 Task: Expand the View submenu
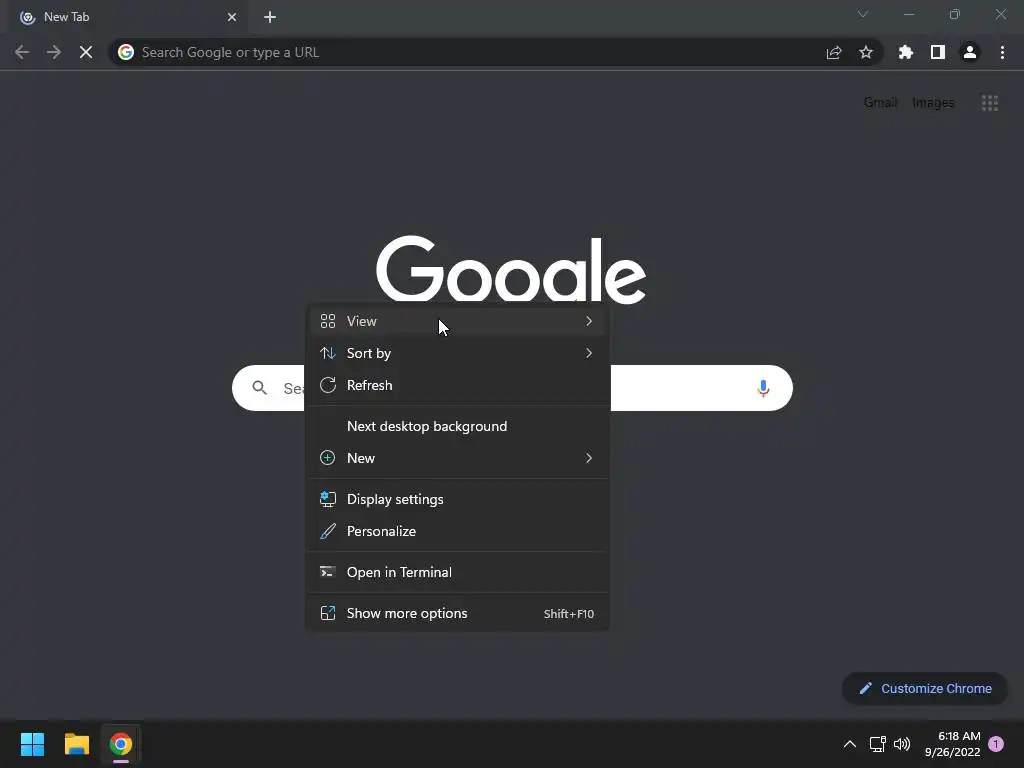point(457,321)
